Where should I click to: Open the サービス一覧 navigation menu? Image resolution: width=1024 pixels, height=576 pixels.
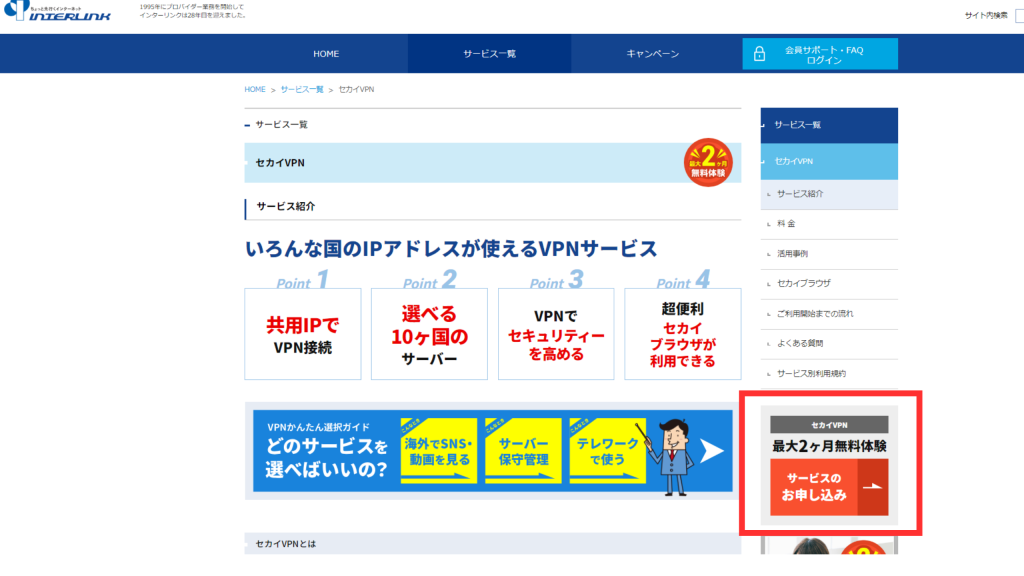click(x=489, y=54)
